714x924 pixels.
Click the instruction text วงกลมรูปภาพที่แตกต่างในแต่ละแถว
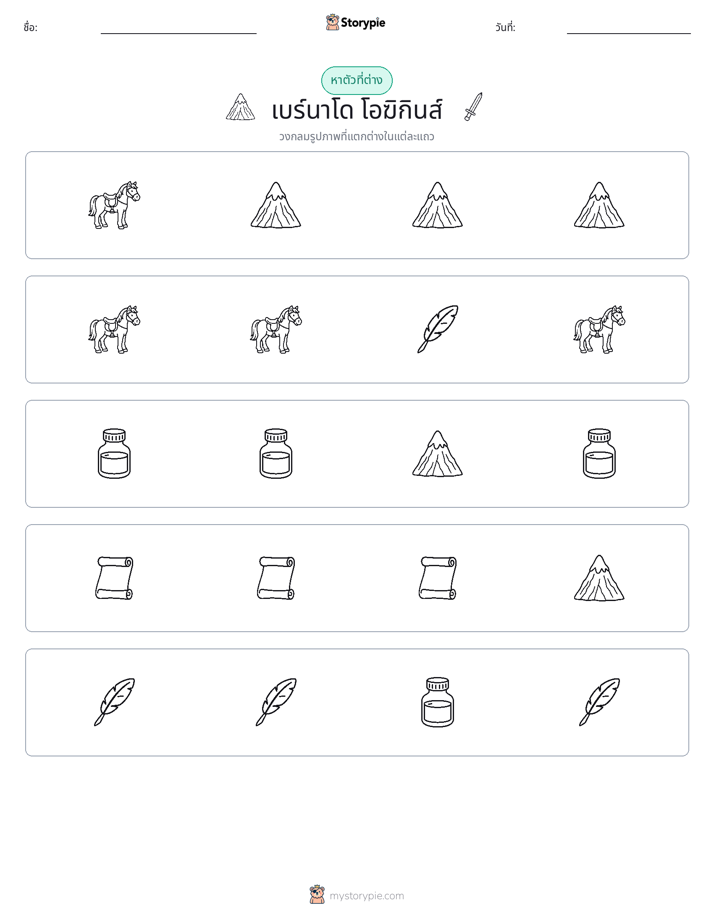tap(357, 137)
